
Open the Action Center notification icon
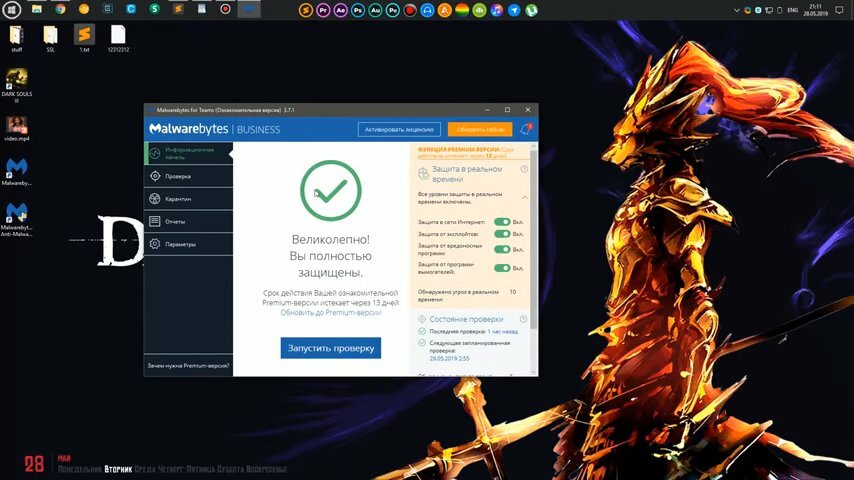point(839,10)
